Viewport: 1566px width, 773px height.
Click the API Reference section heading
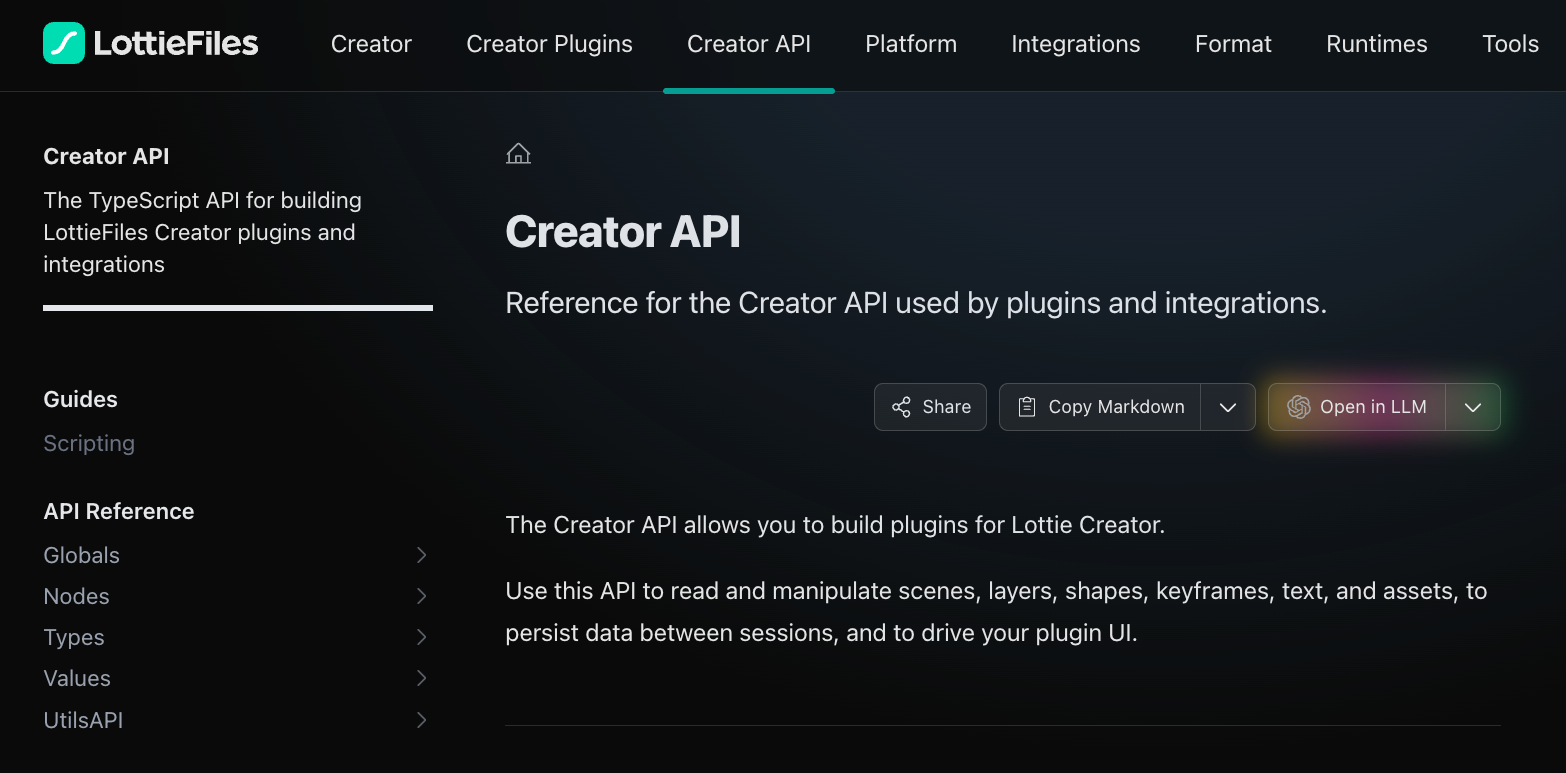click(119, 511)
